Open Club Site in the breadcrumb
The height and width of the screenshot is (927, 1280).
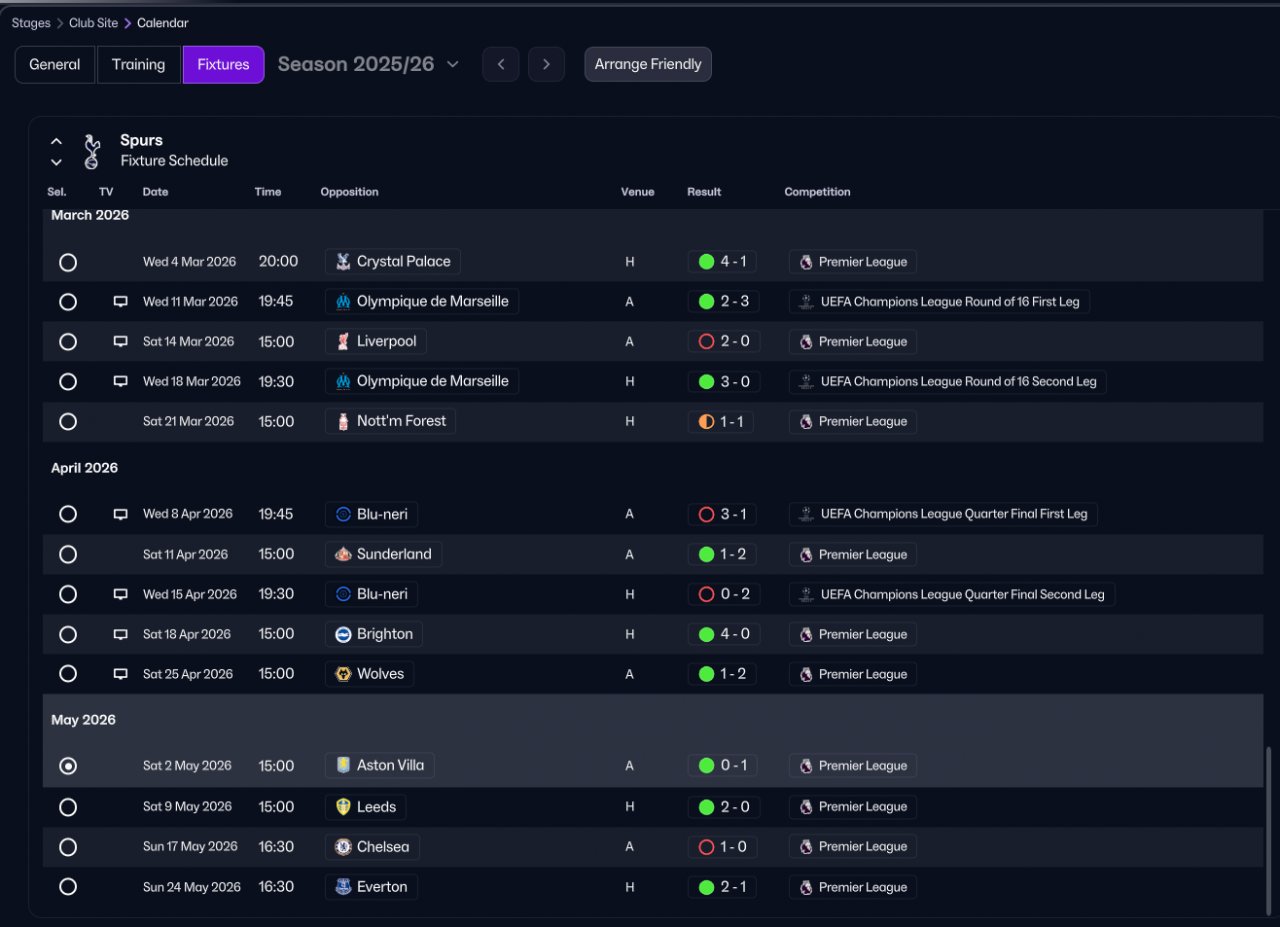[93, 23]
